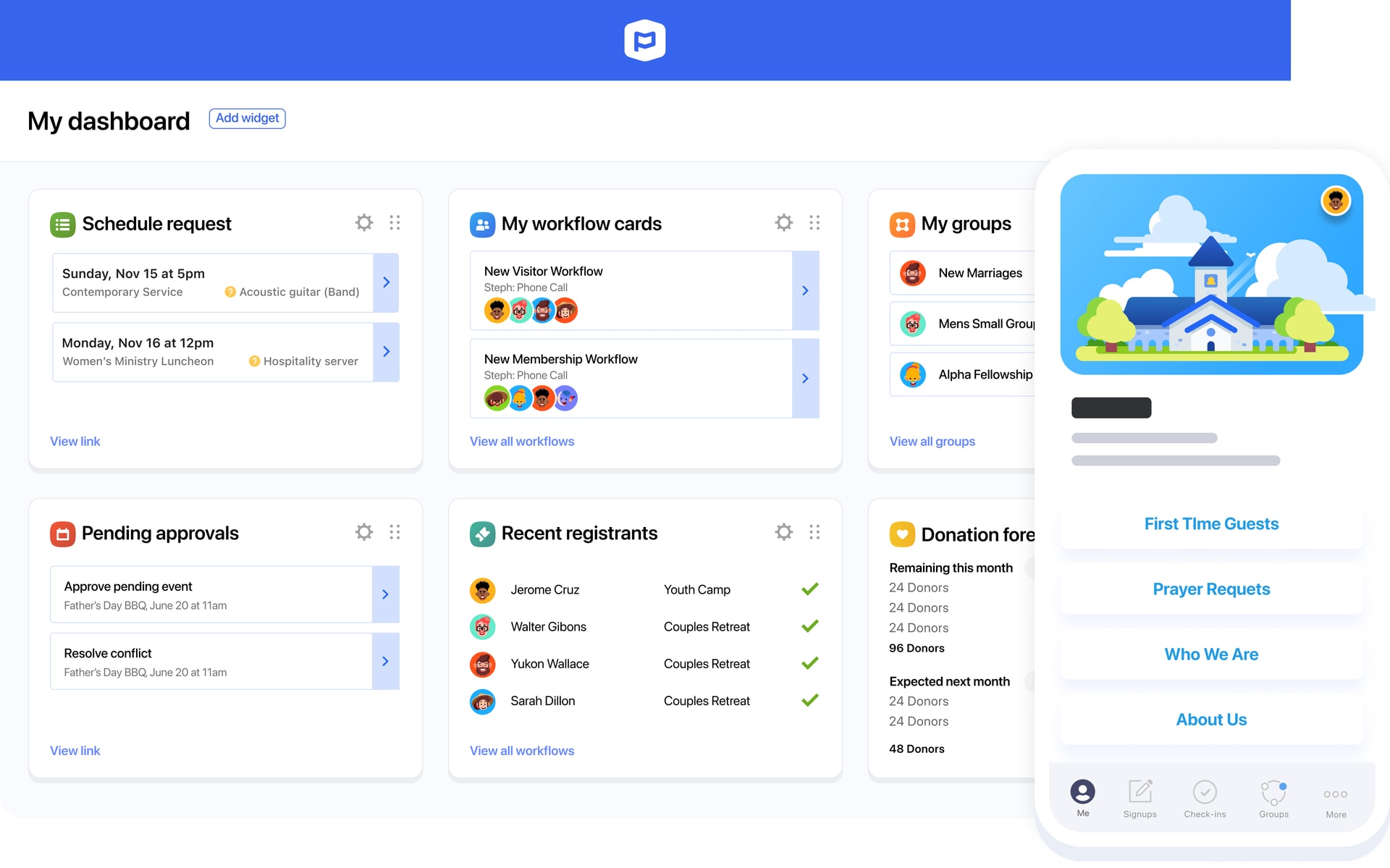Image resolution: width=1390 pixels, height=868 pixels.
Task: Click the Schedule Request widget icon
Action: [x=62, y=224]
